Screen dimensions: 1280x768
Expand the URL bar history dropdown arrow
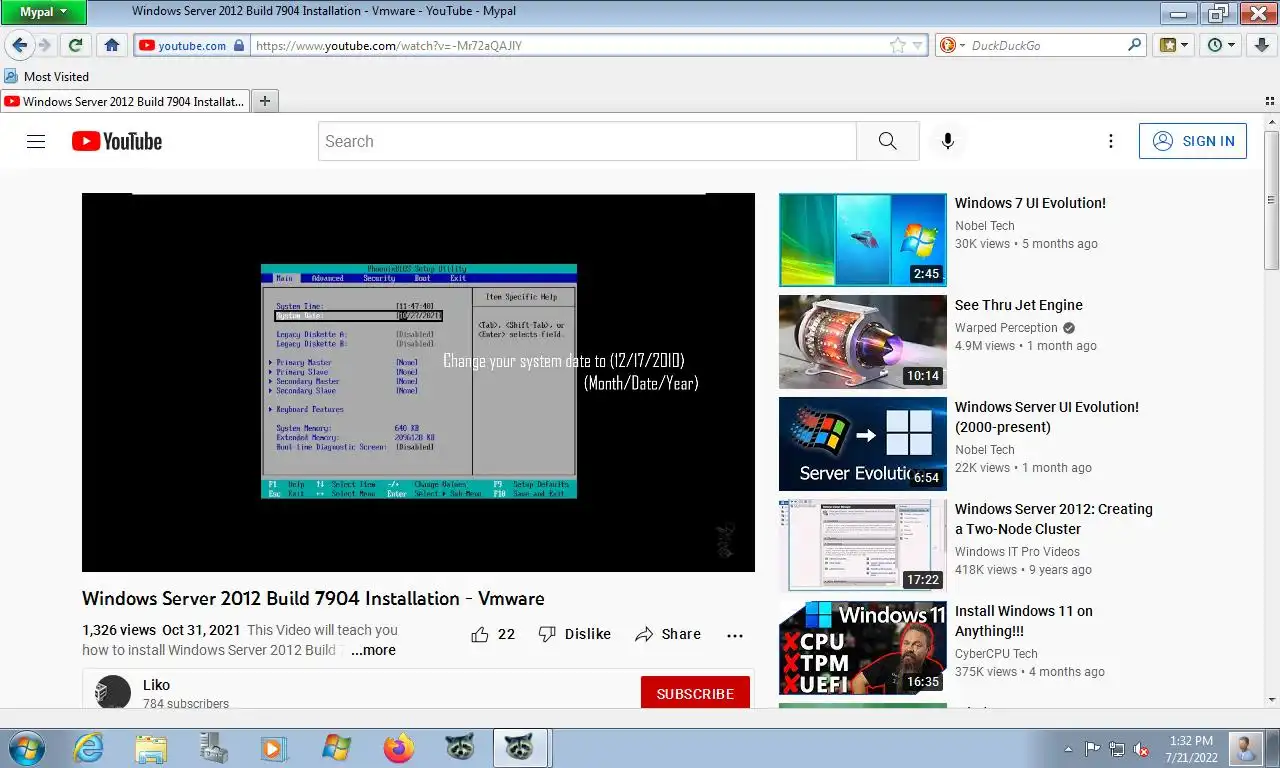(917, 45)
